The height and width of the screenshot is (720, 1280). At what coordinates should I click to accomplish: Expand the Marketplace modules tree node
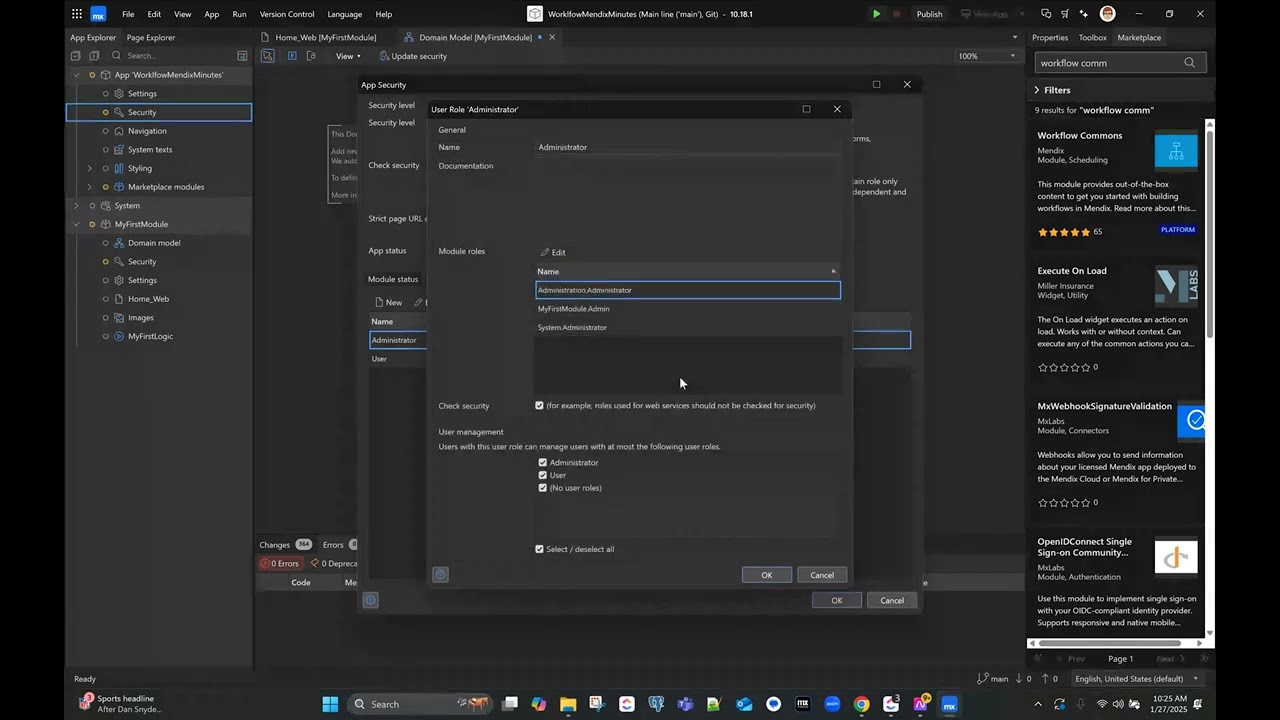(90, 187)
